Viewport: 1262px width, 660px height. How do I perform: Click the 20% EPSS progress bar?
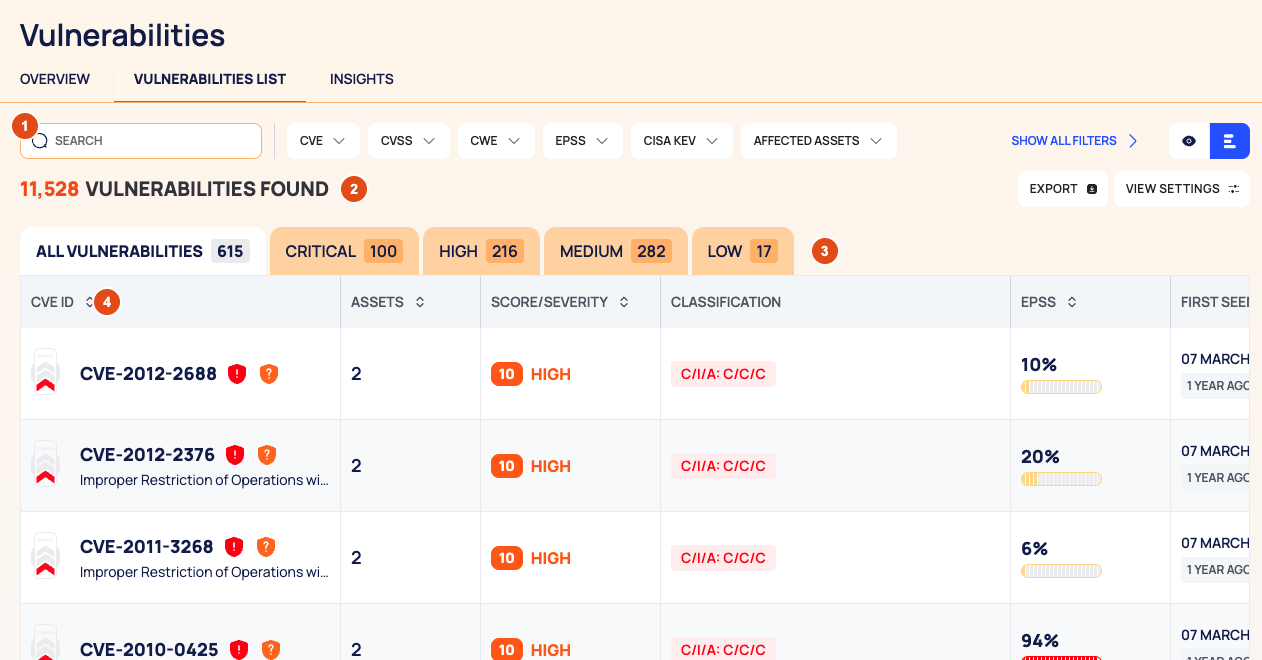pos(1061,479)
